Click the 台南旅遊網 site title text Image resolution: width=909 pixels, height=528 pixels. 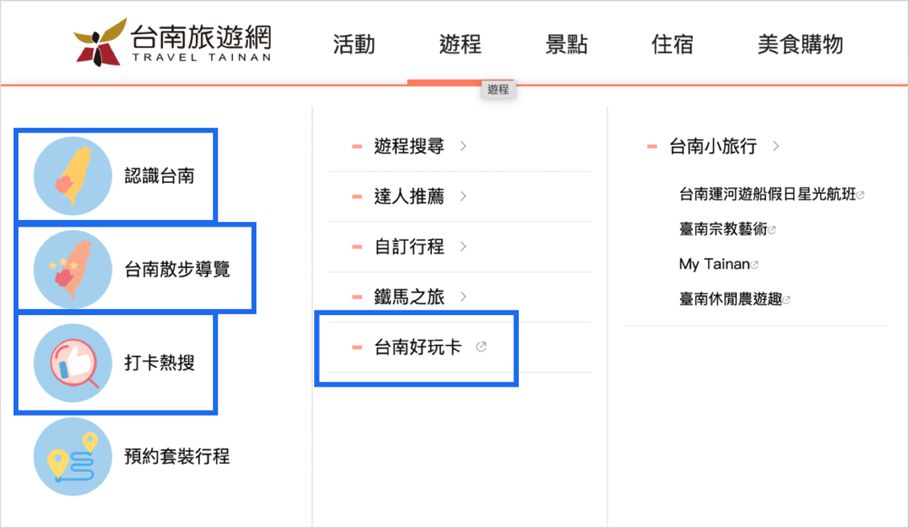(201, 37)
